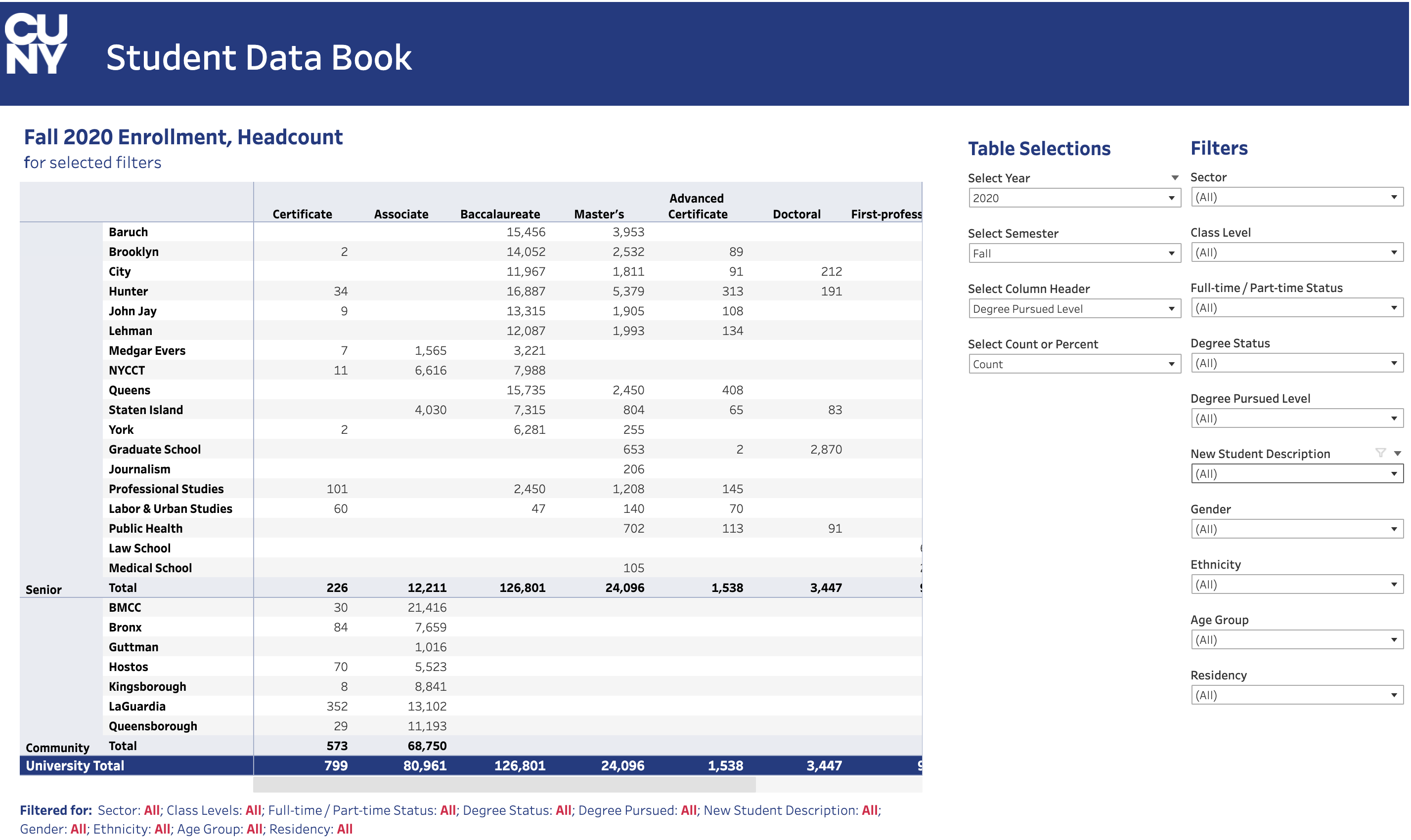Expand the Degree Status filter dropdown
The image size is (1411, 840).
coord(1297,363)
